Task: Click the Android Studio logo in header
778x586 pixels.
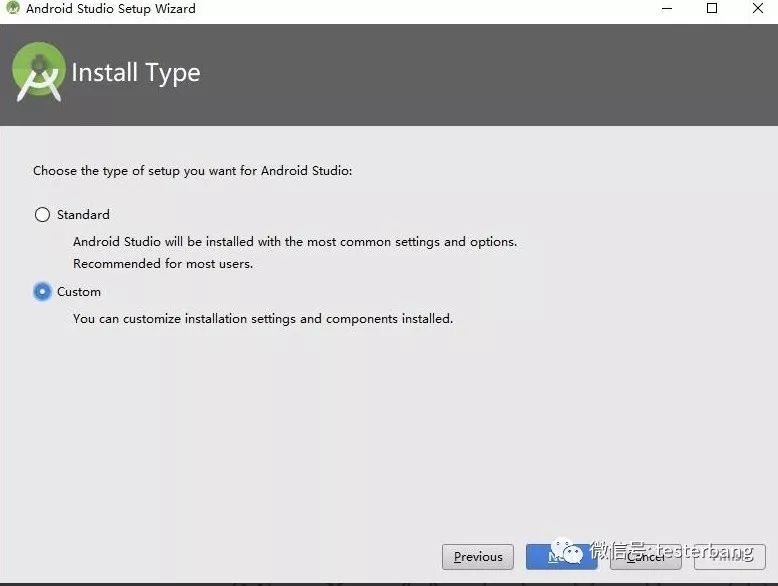Action: pos(39,72)
